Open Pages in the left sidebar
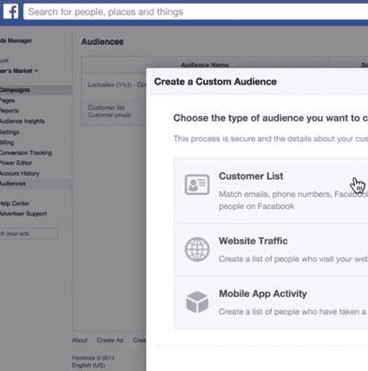Image resolution: width=368 pixels, height=371 pixels. 7,100
